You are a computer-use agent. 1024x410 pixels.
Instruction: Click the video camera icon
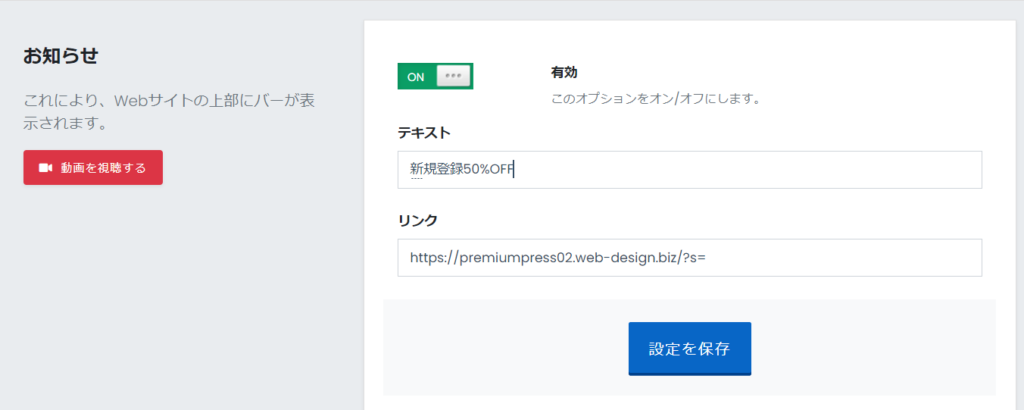pyautogui.click(x=45, y=168)
